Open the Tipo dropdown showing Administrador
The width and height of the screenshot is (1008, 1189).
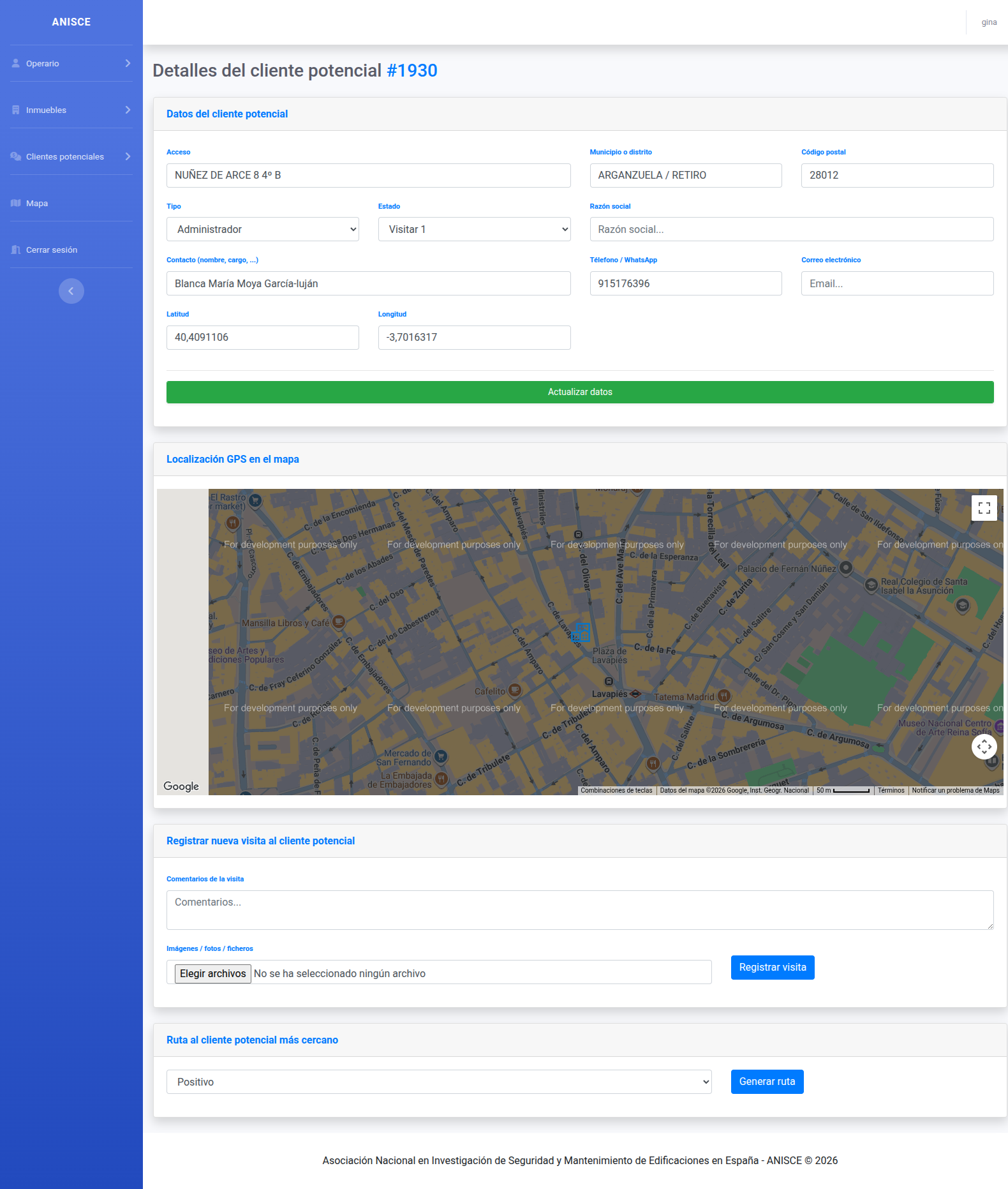coord(263,229)
